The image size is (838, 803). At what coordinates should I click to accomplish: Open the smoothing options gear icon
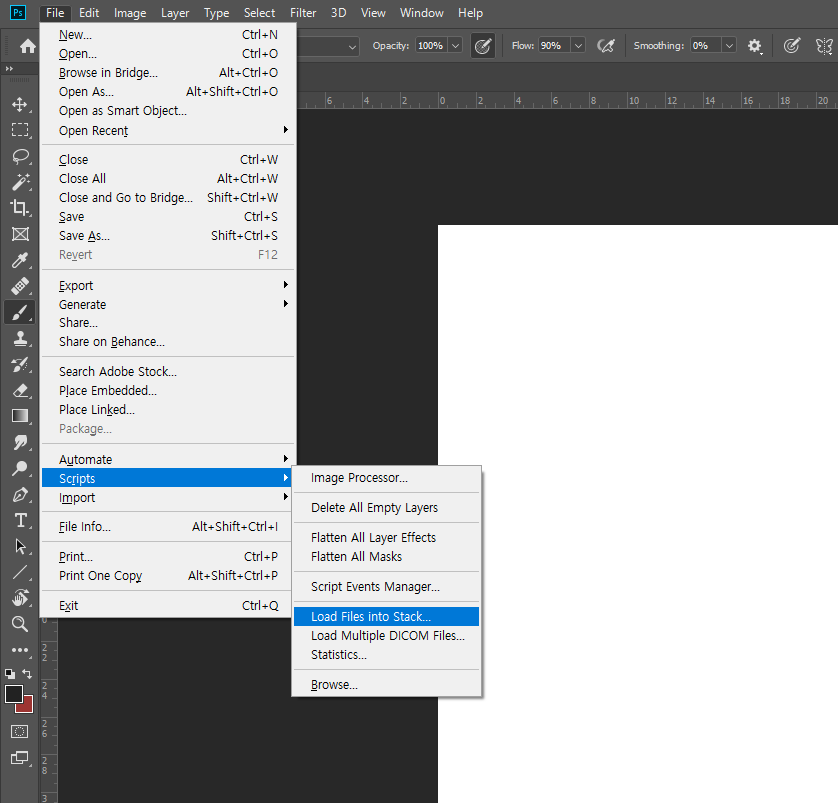point(755,46)
